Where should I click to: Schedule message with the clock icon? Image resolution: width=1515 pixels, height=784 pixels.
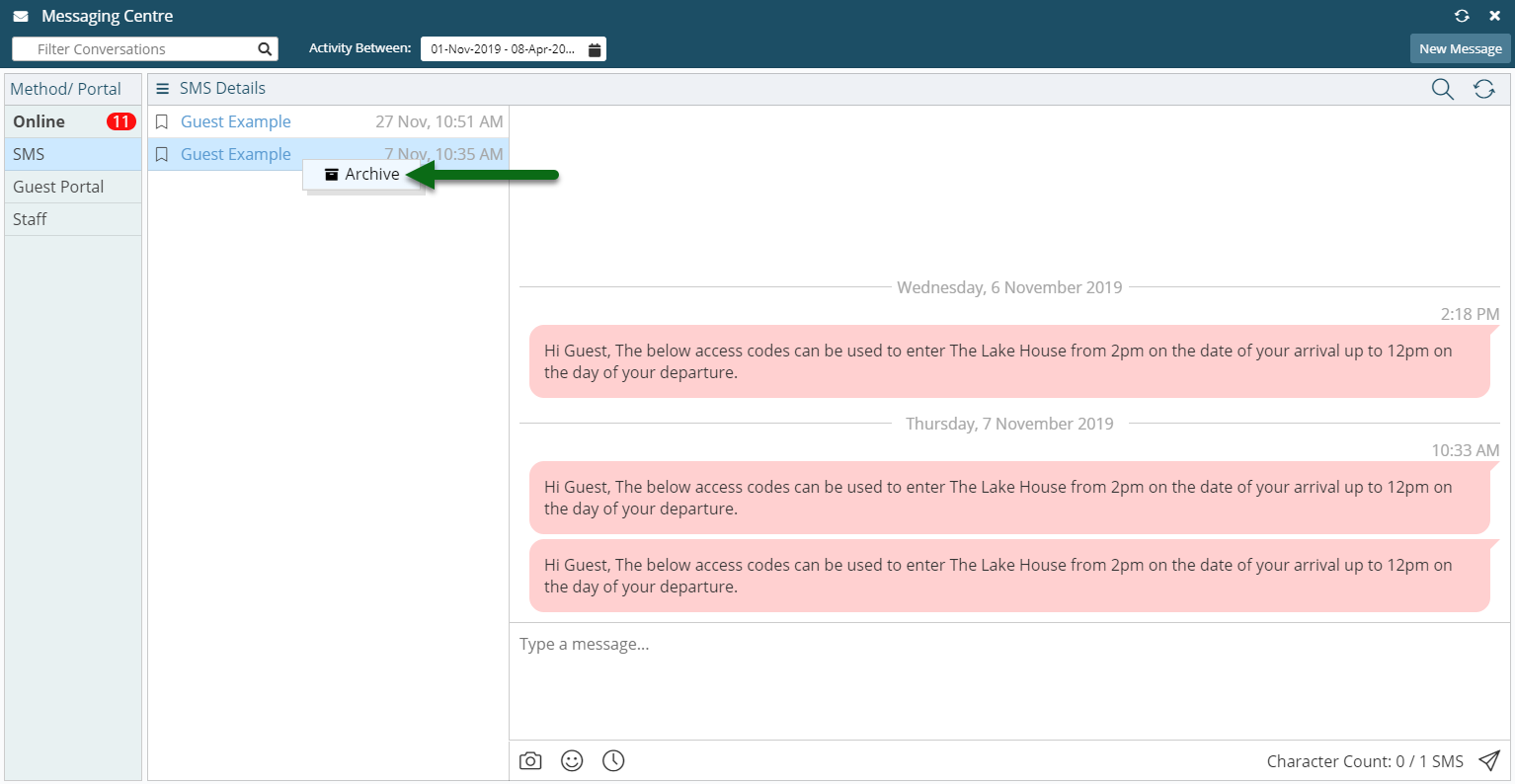(613, 760)
